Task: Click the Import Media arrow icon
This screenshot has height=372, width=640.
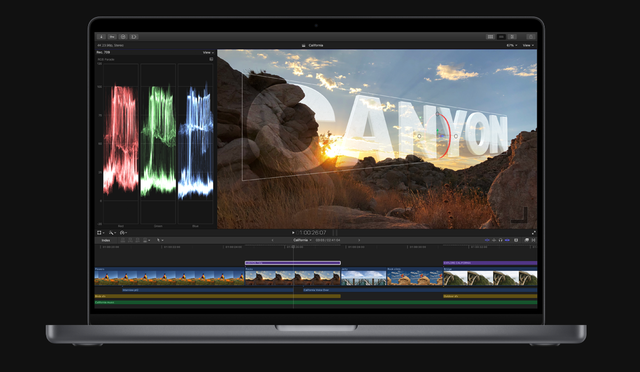Action: [x=101, y=37]
